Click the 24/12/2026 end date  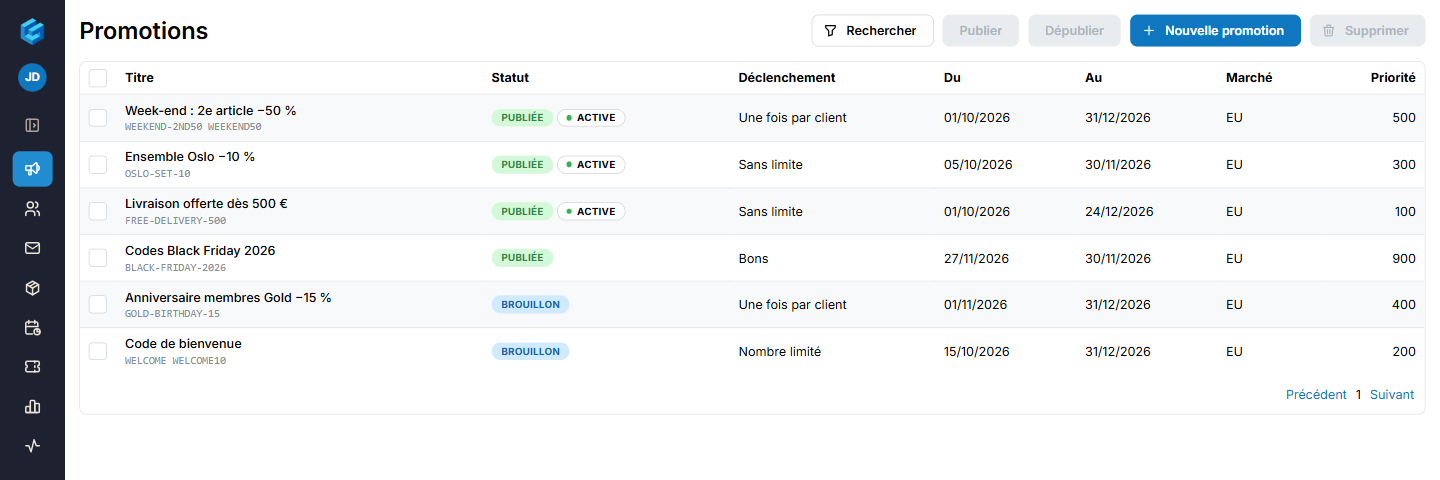tap(1119, 211)
